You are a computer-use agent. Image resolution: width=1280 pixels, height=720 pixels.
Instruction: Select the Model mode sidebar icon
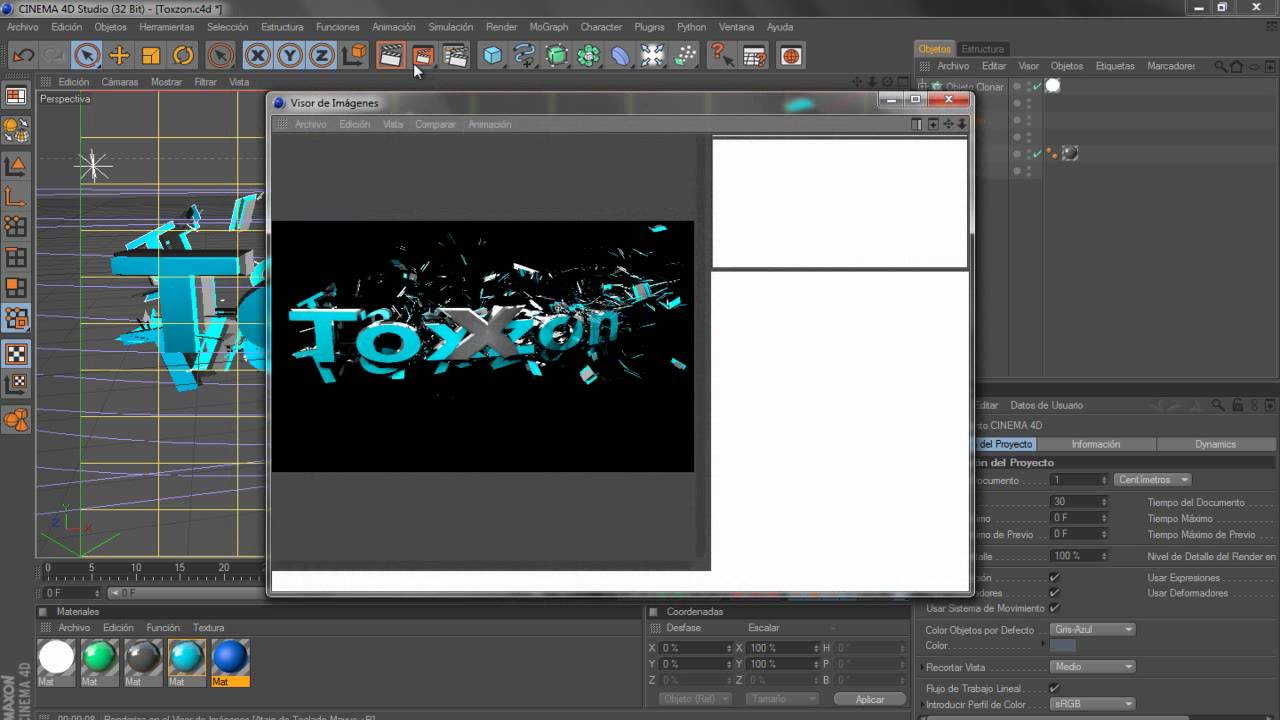[16, 166]
